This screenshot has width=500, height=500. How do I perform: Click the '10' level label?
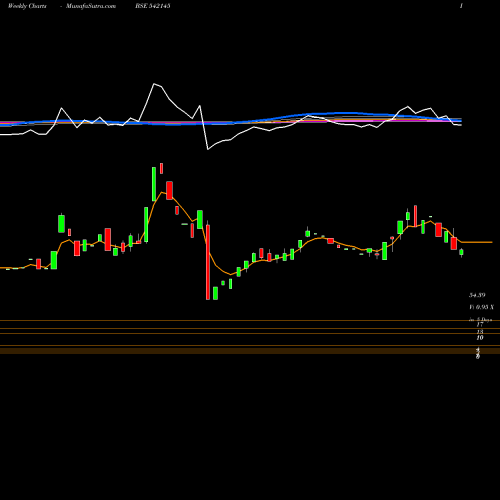point(480,338)
